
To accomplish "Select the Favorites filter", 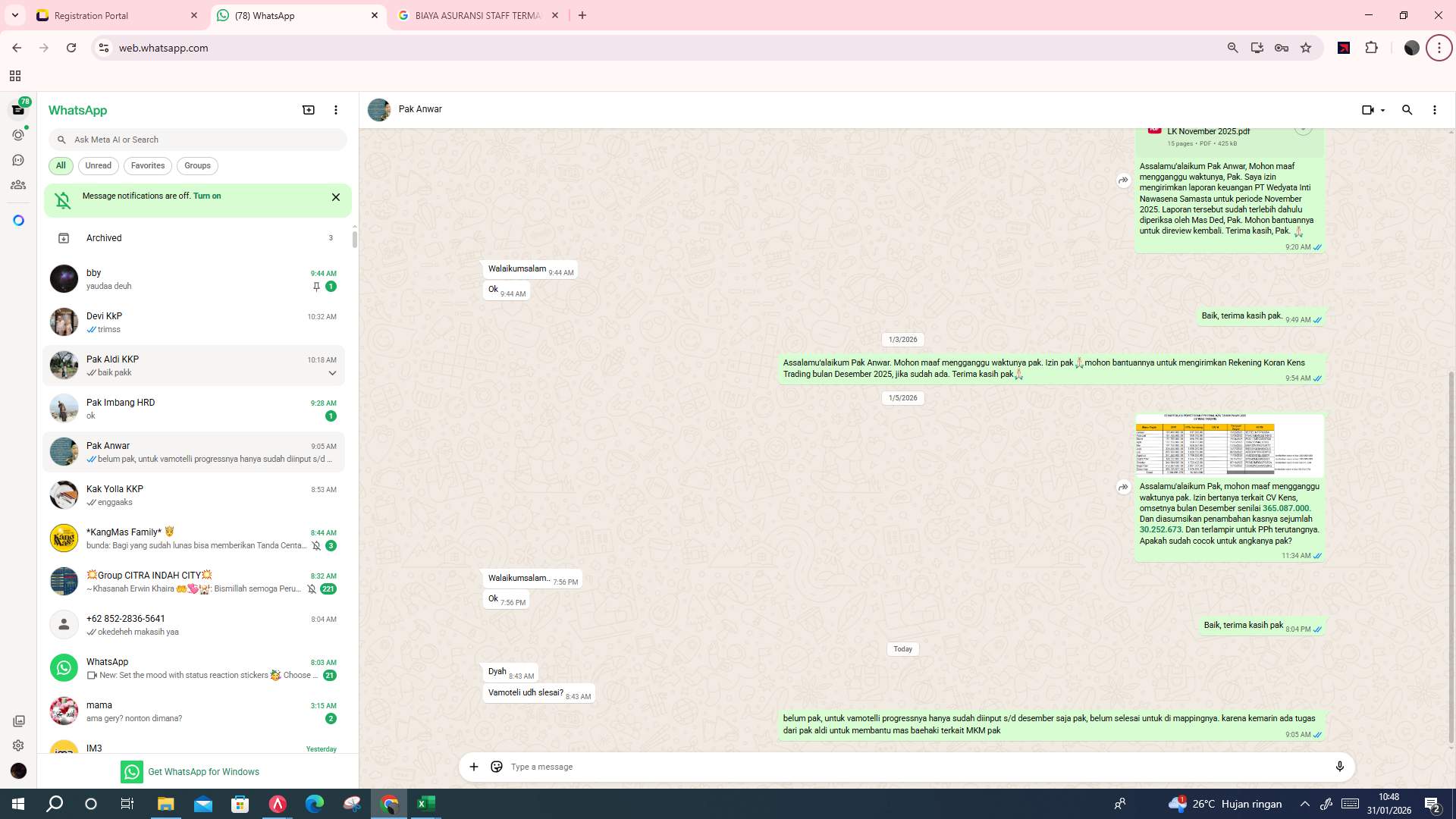I will click(x=148, y=165).
